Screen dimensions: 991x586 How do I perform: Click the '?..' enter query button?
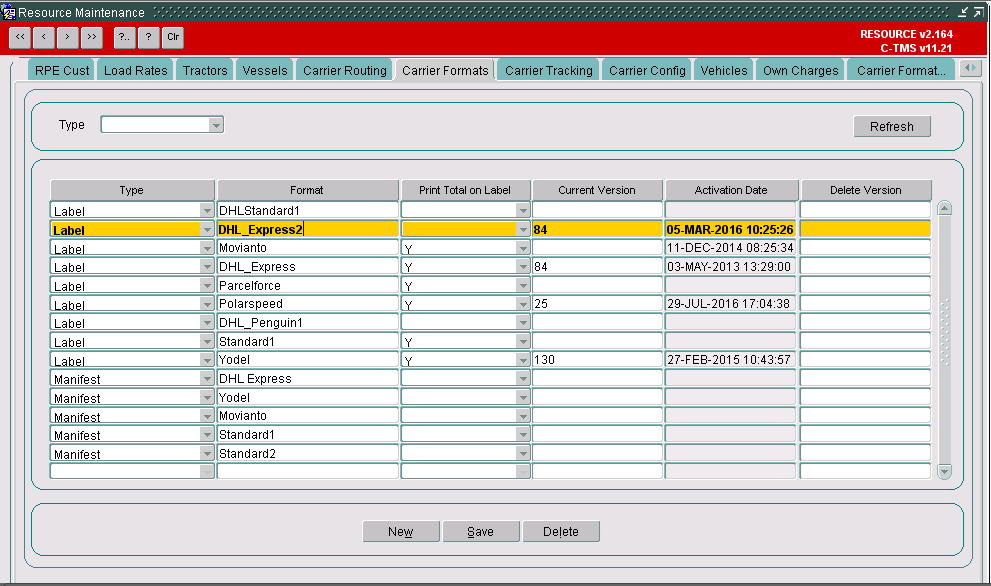[125, 37]
